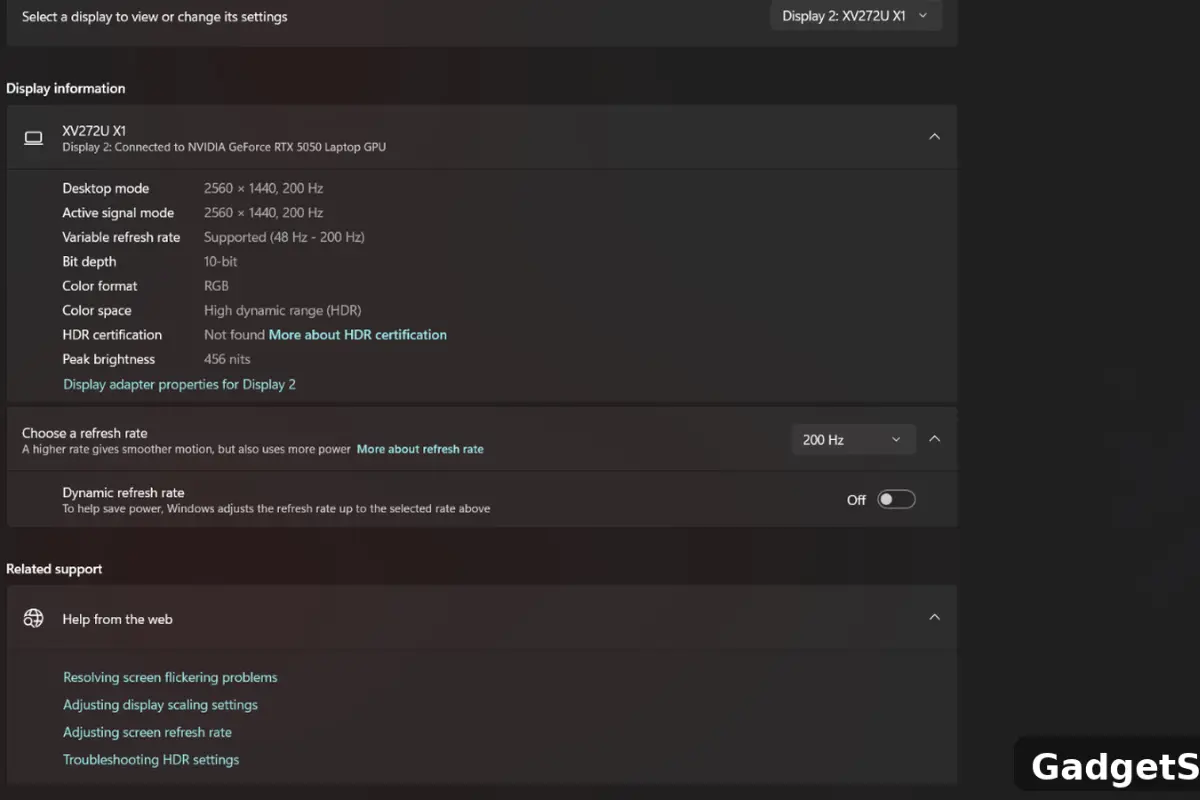Open More about HDR certification link

[358, 335]
